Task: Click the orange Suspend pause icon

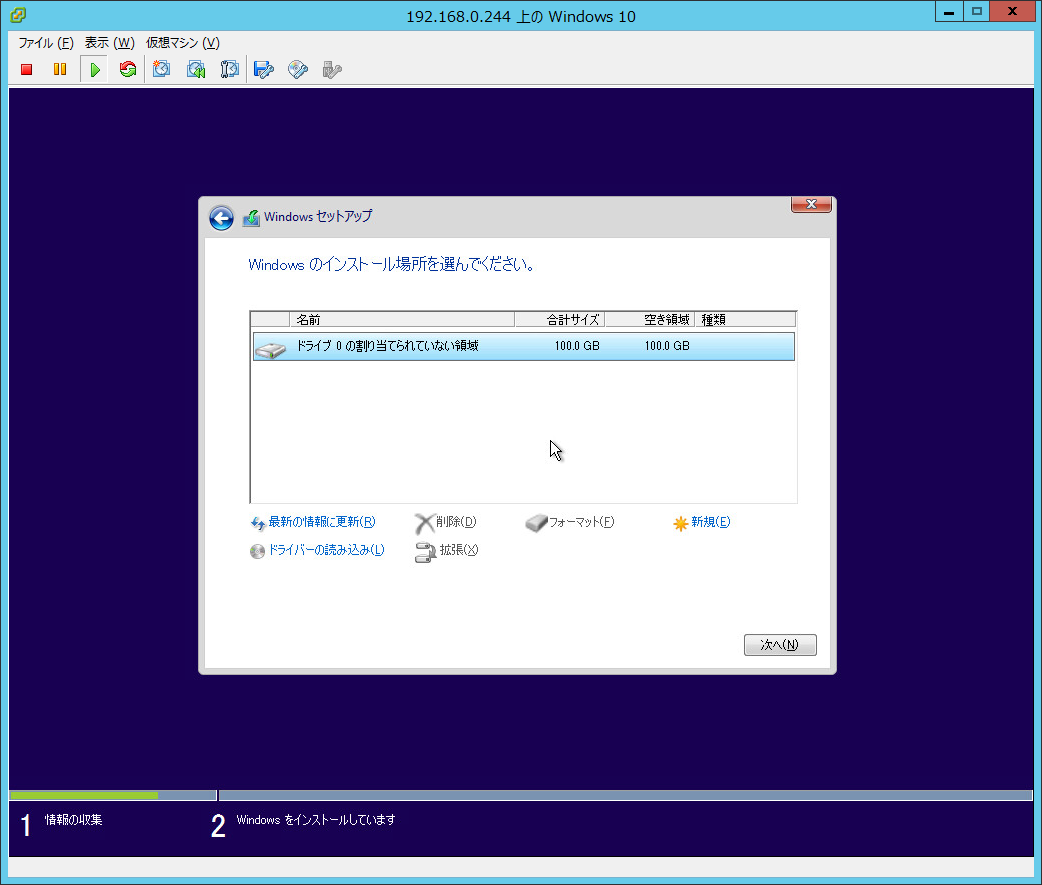Action: point(60,69)
